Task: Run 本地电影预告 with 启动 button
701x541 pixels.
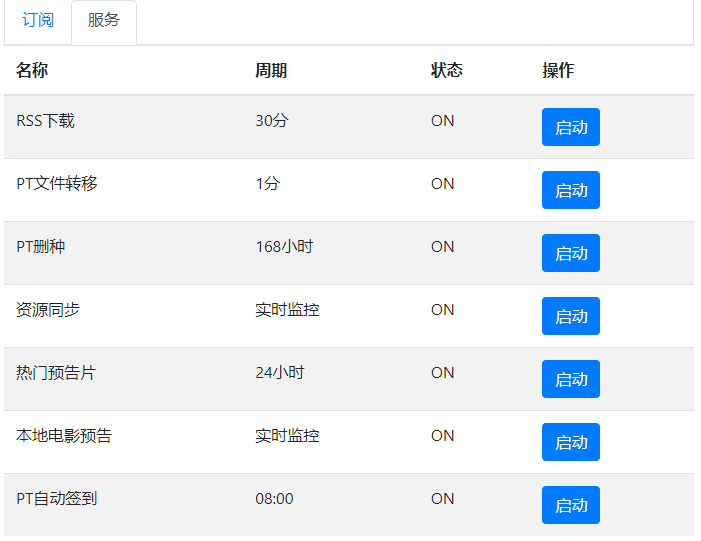Action: click(570, 442)
